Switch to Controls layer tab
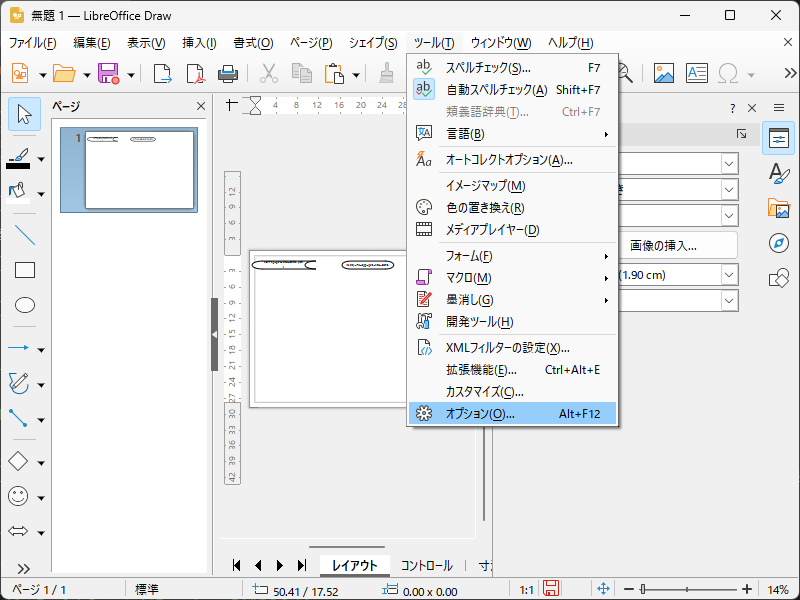The width and height of the screenshot is (800, 600). [x=427, y=565]
